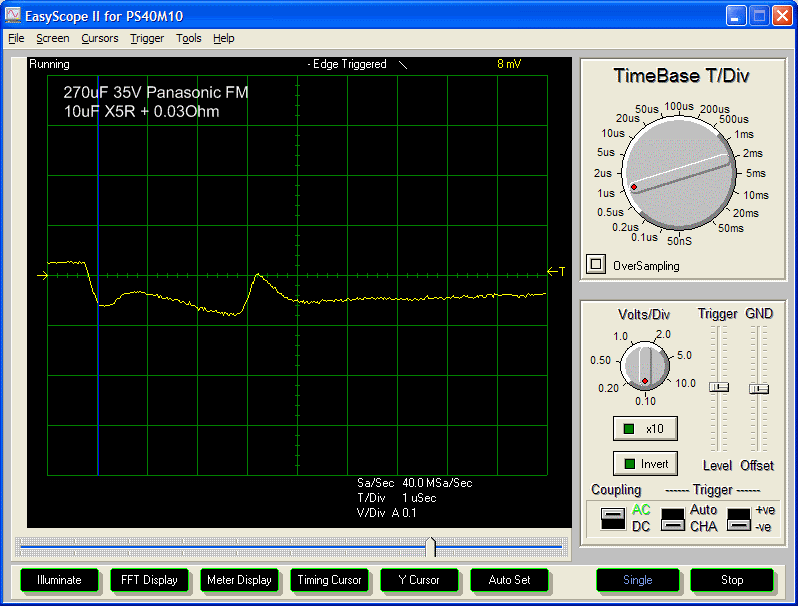
Task: Show the Meter Display
Action: pyautogui.click(x=239, y=580)
